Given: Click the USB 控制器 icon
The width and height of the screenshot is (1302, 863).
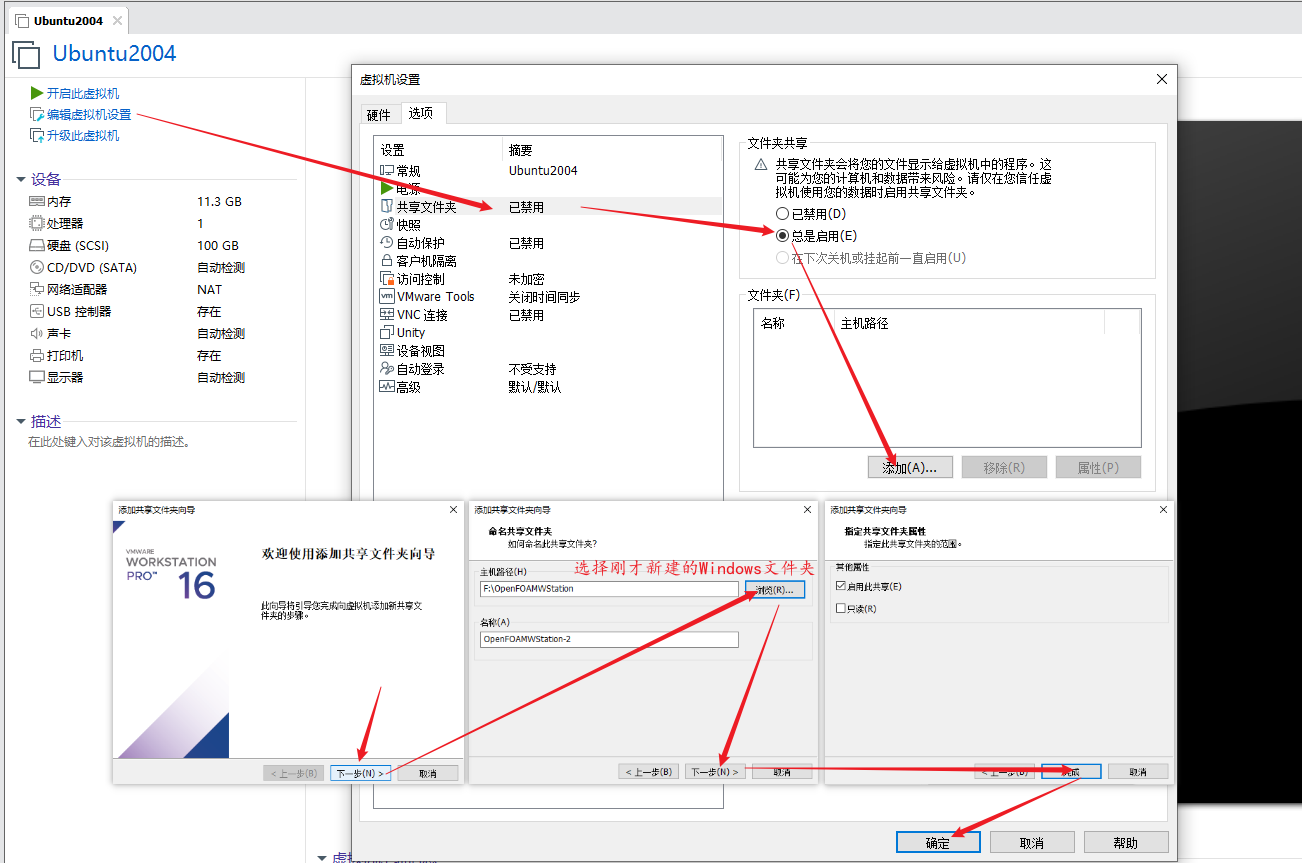Looking at the screenshot, I should tap(37, 311).
